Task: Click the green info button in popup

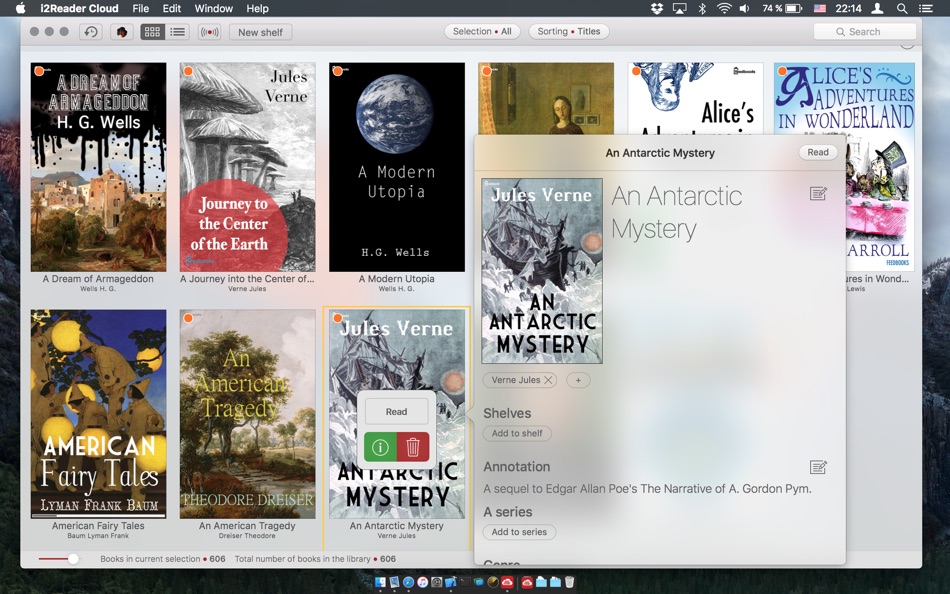Action: point(380,447)
